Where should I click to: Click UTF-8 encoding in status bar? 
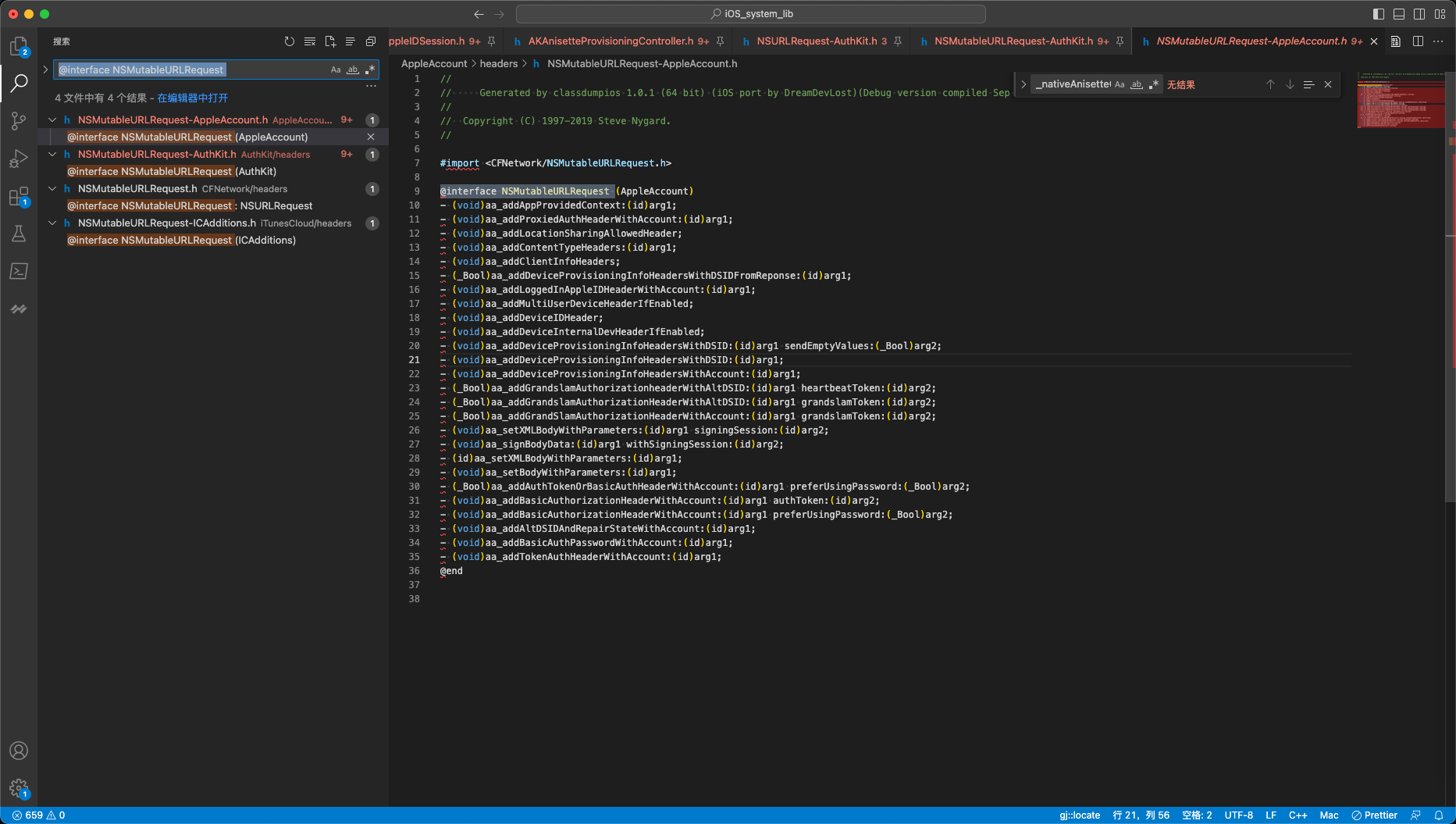click(1238, 815)
